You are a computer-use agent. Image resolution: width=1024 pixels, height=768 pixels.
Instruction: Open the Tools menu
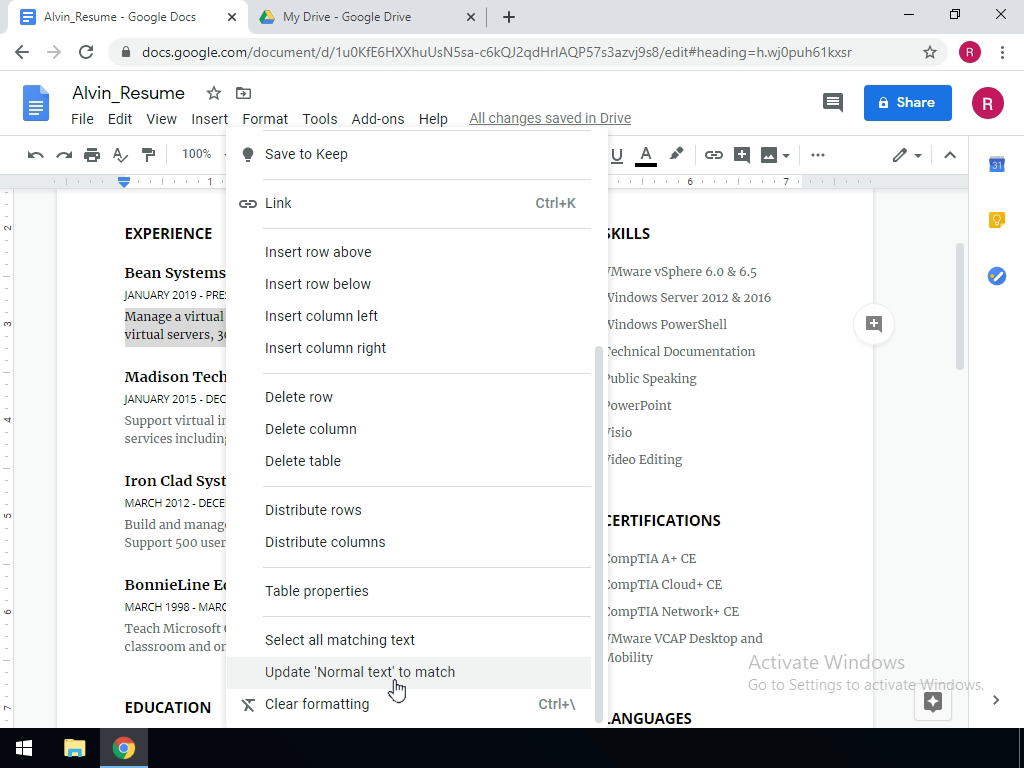tap(319, 119)
